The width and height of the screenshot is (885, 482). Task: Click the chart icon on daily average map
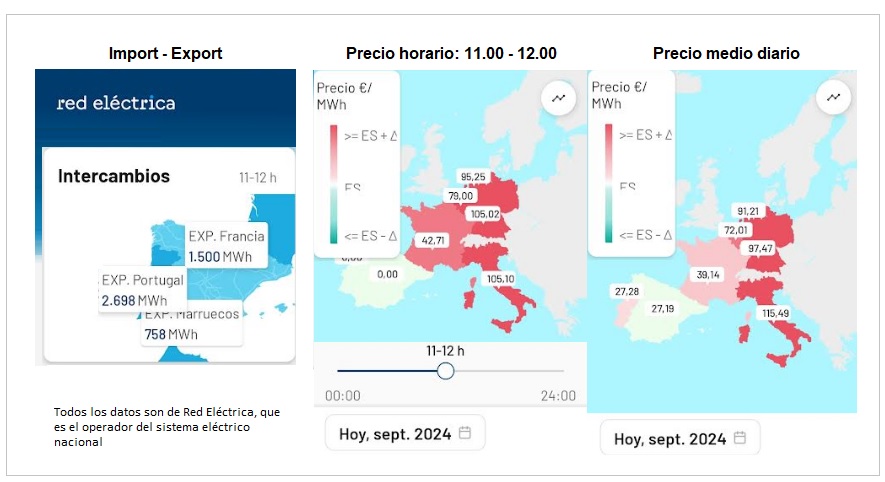[x=832, y=97]
